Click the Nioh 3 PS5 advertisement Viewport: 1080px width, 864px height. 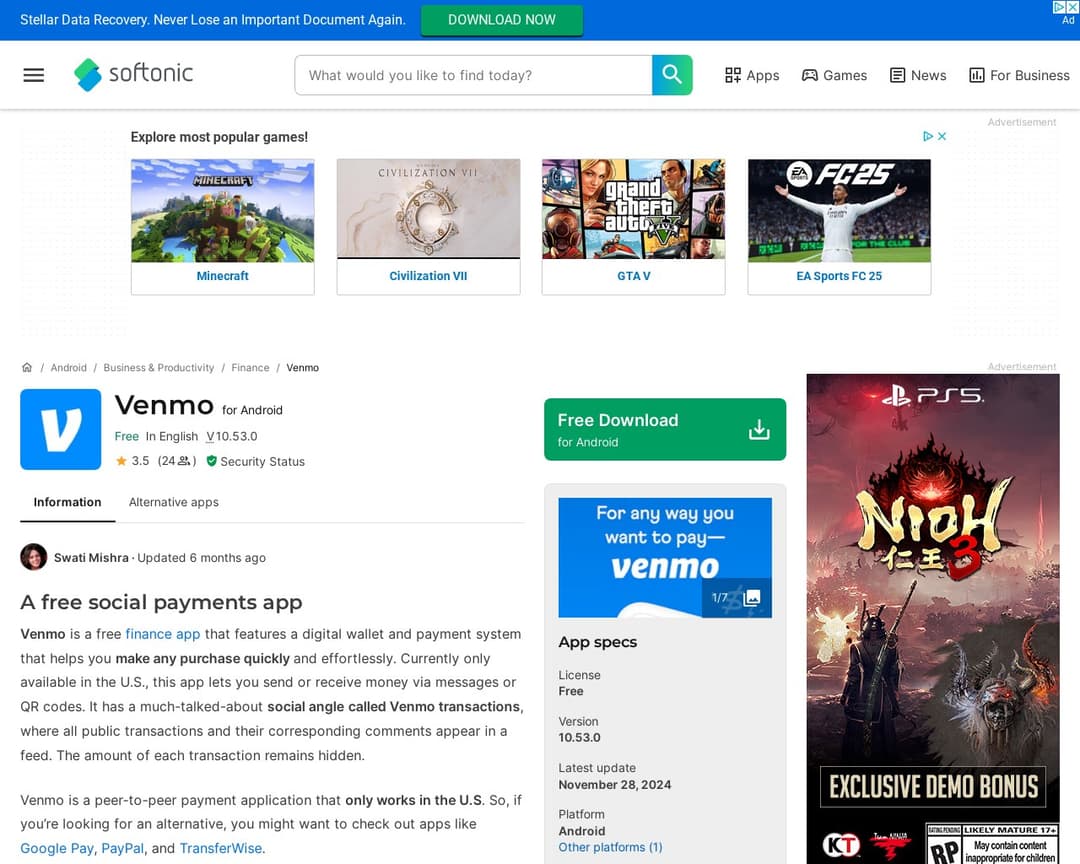coord(933,619)
